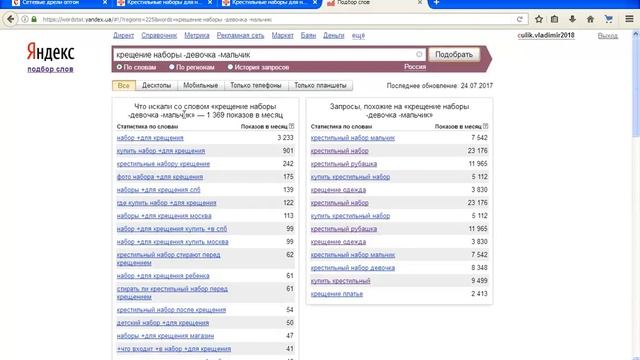This screenshot has height=360, width=640.
Task: Switch to the 'Десктопы' tab
Action: coord(156,85)
